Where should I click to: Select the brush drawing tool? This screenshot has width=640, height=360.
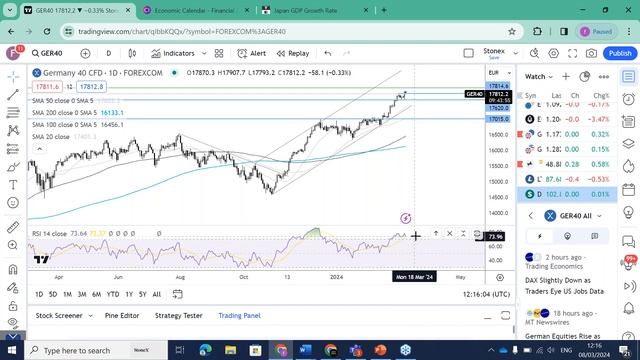pyautogui.click(x=13, y=167)
